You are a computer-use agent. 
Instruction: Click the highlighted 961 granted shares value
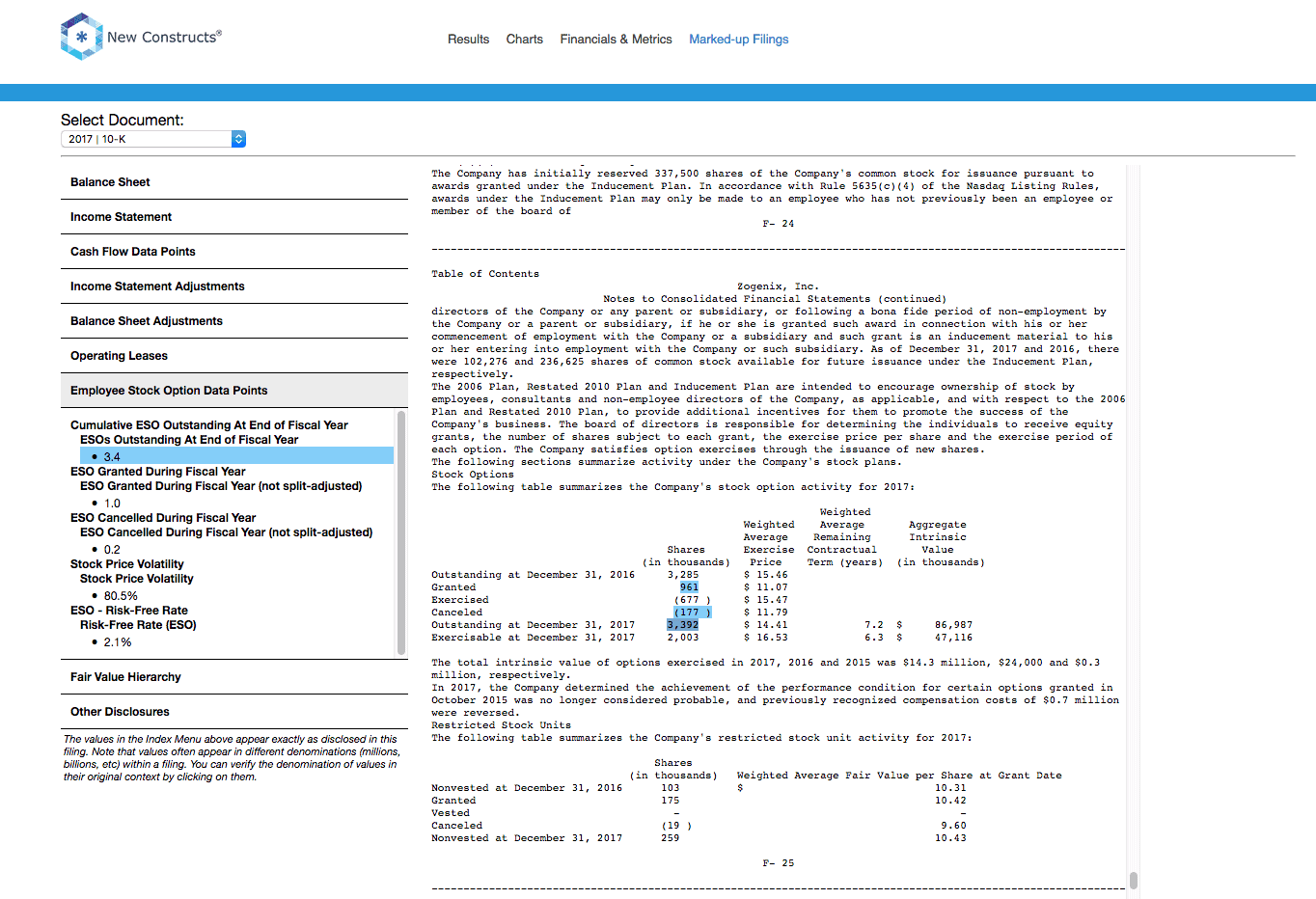tap(689, 587)
